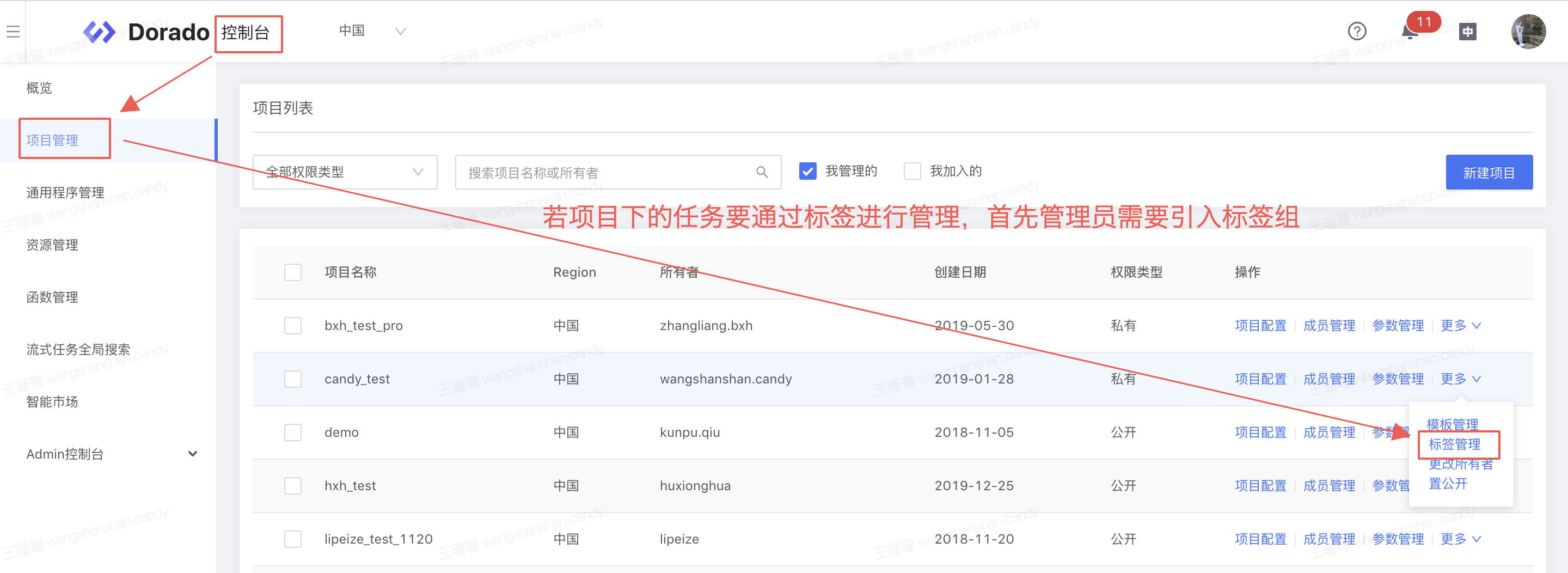Screen dimensions: 1568x573
Task: Open the notifications bell icon
Action: pyautogui.click(x=1409, y=32)
